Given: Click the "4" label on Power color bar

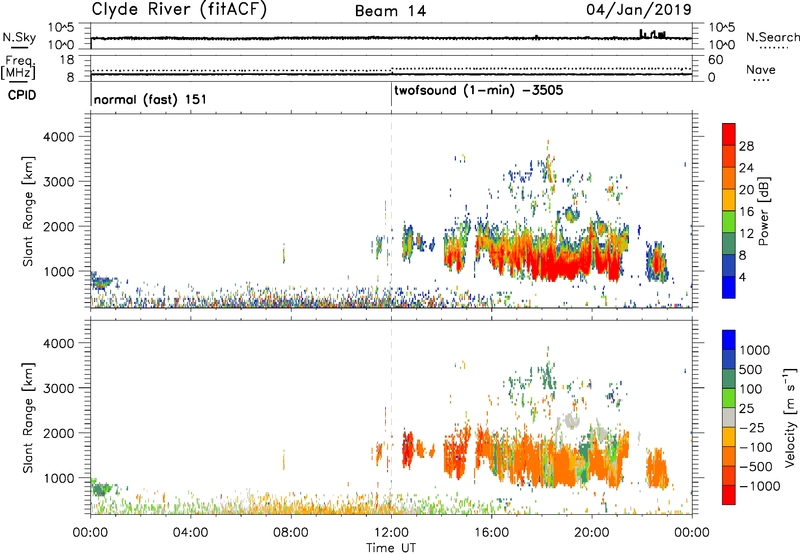Looking at the screenshot, I should (x=743, y=277).
